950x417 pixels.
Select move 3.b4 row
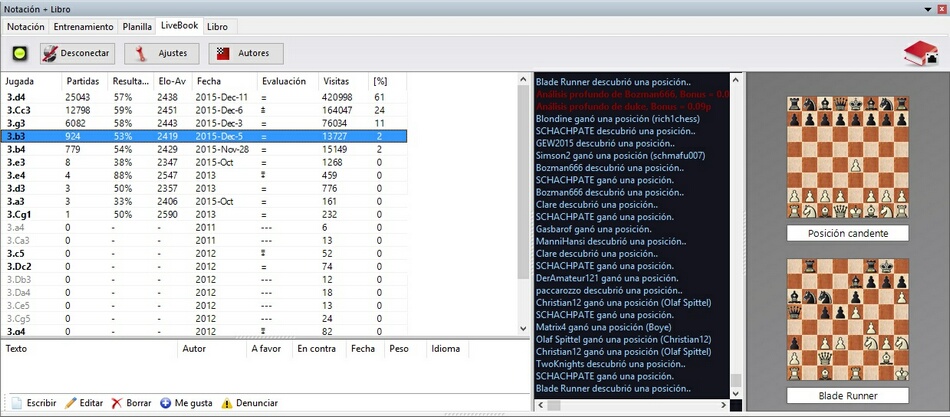click(x=204, y=149)
